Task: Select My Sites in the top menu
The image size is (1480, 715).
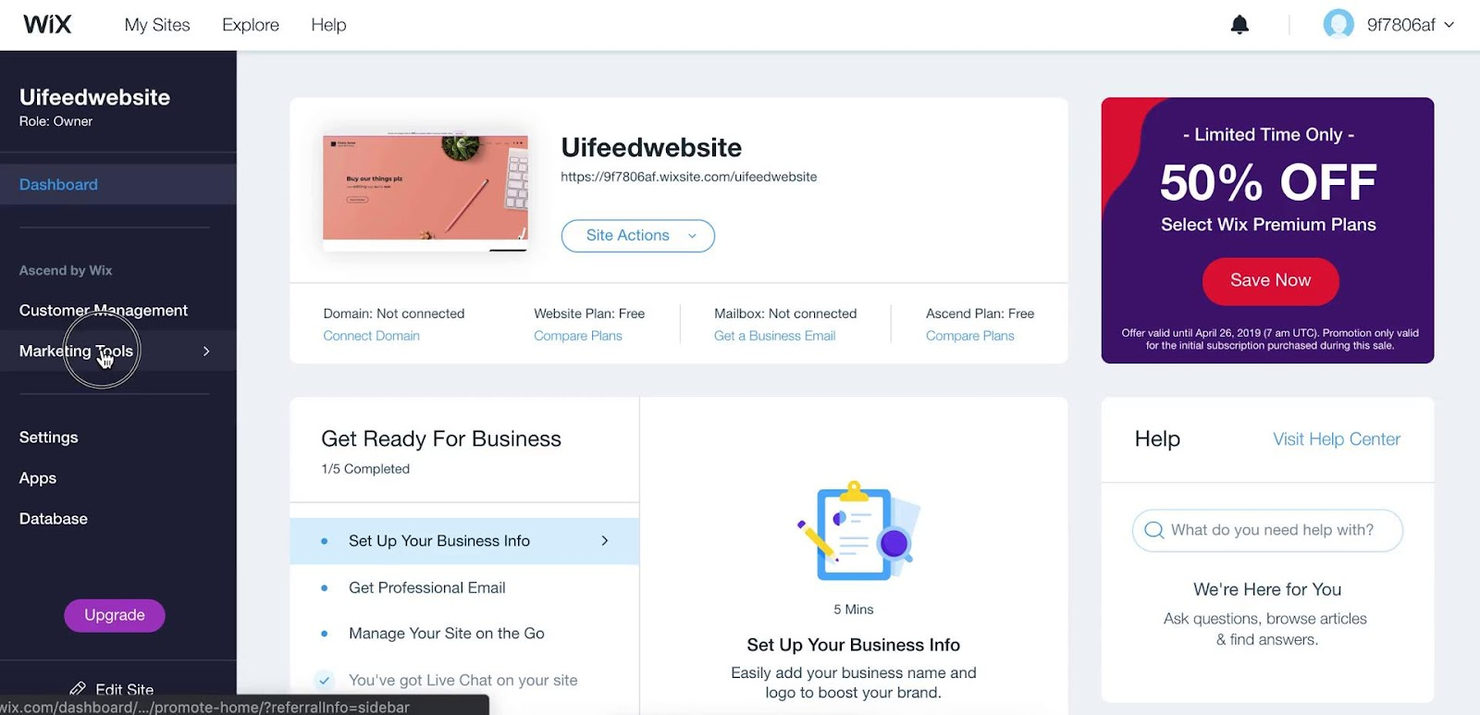Action: [x=156, y=24]
